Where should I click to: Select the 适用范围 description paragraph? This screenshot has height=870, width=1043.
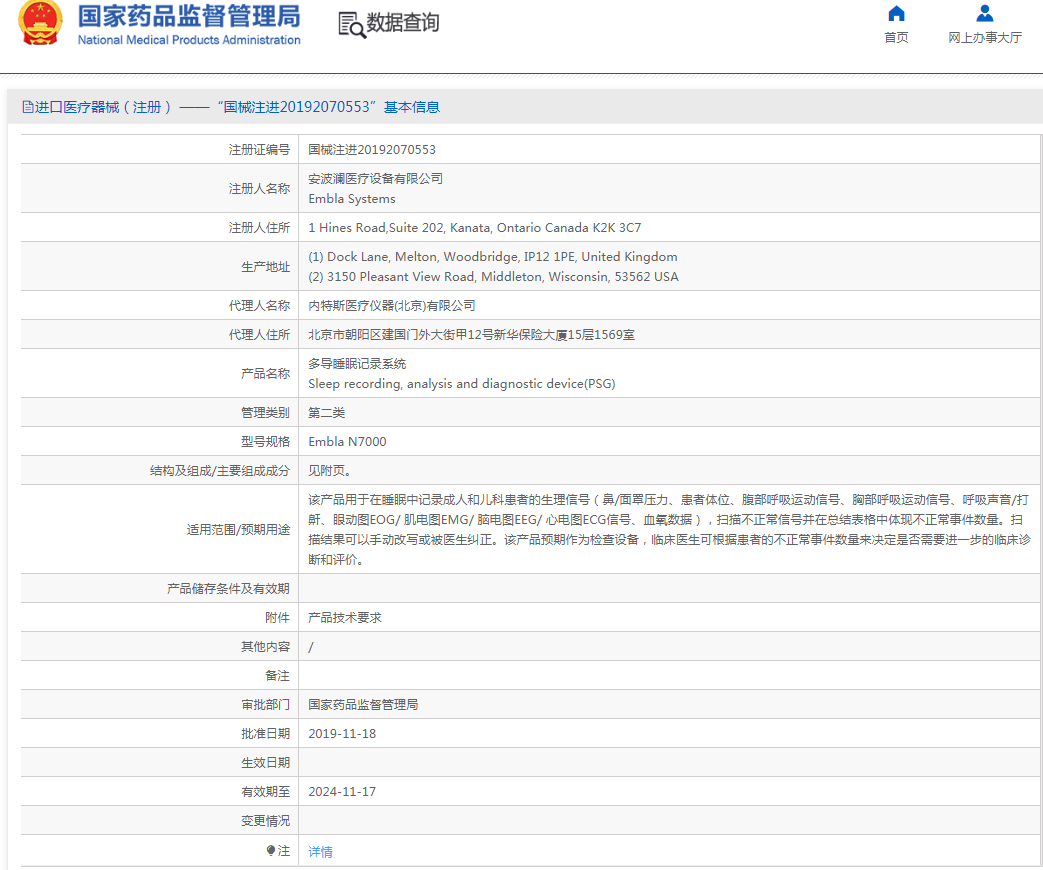[669, 529]
